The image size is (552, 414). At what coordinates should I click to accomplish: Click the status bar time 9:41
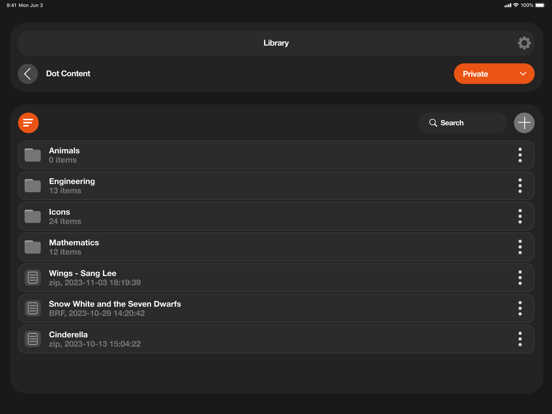[x=11, y=5]
